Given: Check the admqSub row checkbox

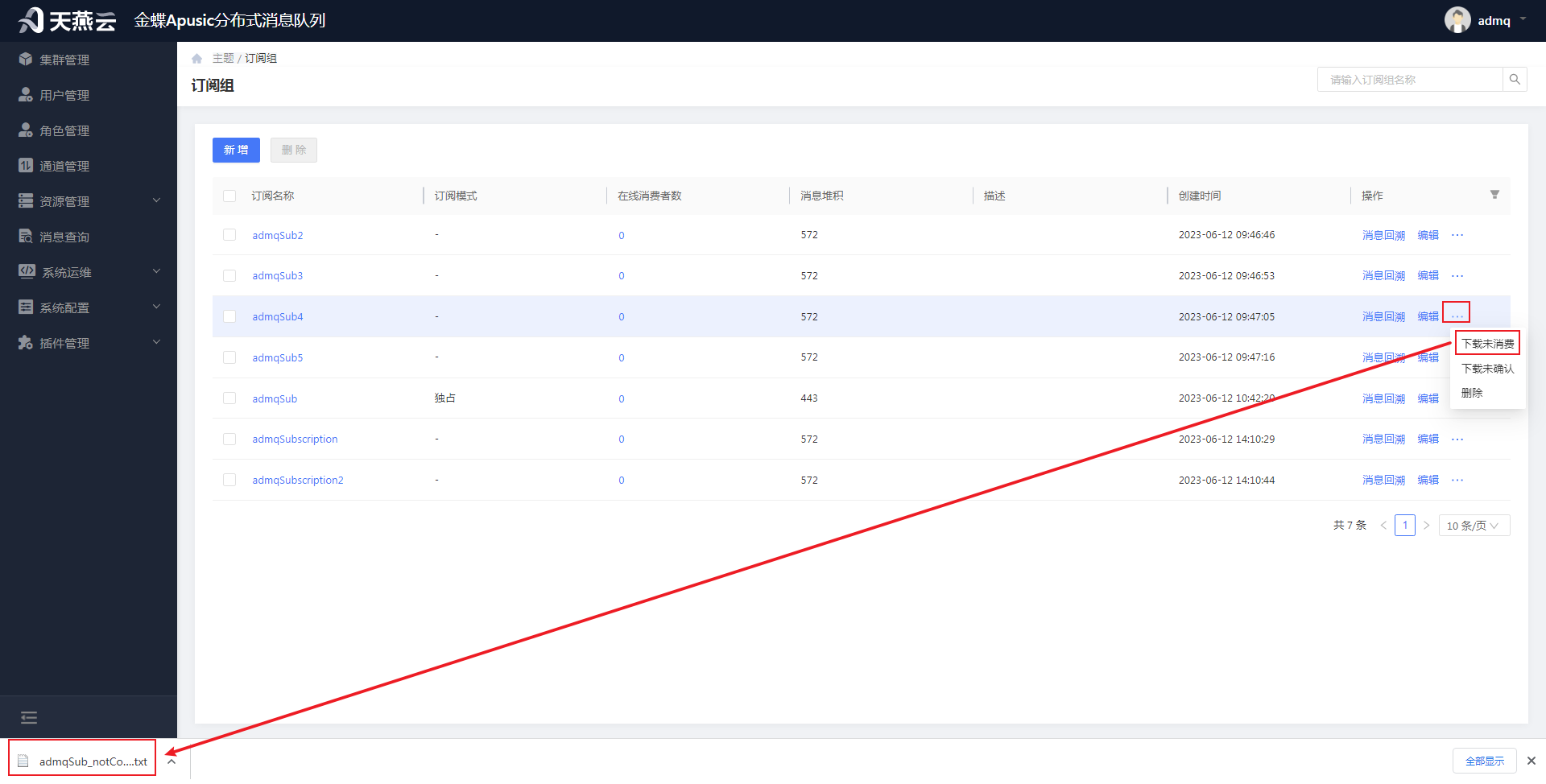Looking at the screenshot, I should pos(229,398).
